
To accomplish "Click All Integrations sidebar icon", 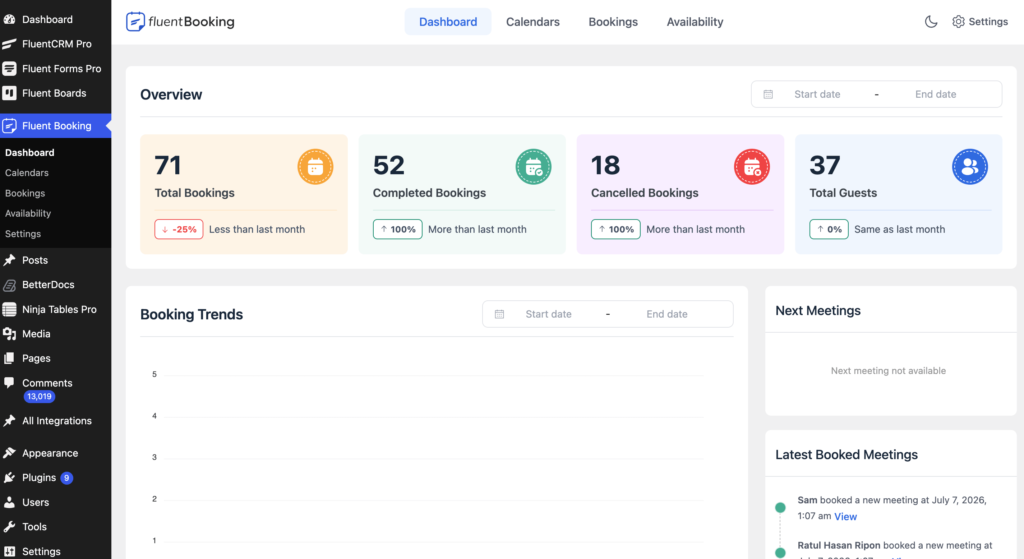I will coord(9,421).
